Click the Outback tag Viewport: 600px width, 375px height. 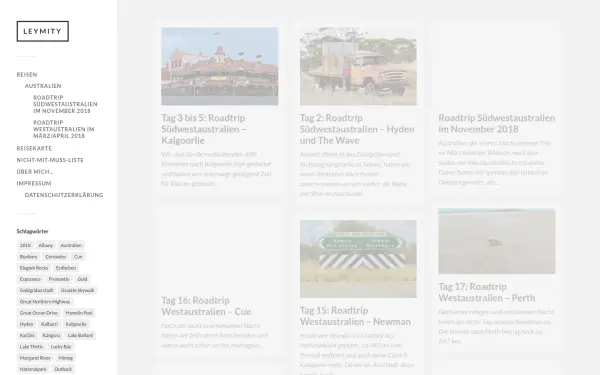63,369
